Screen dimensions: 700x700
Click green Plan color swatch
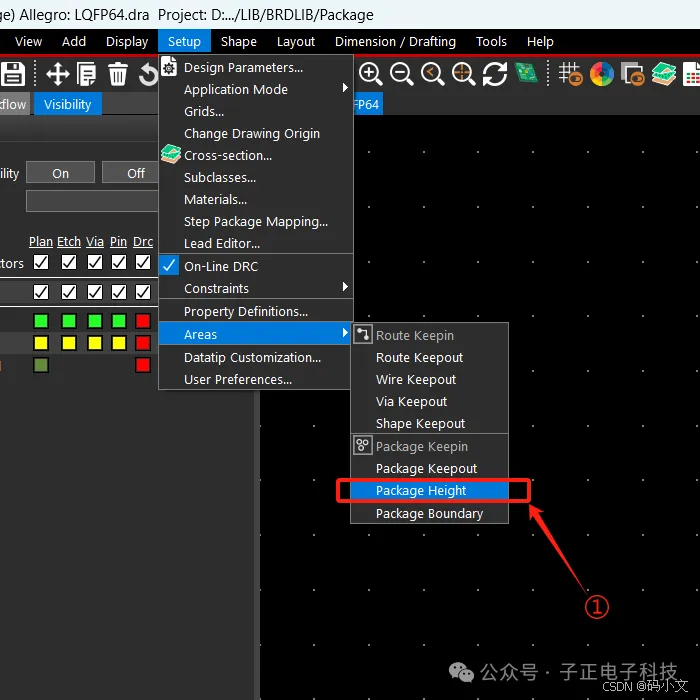[x=41, y=321]
